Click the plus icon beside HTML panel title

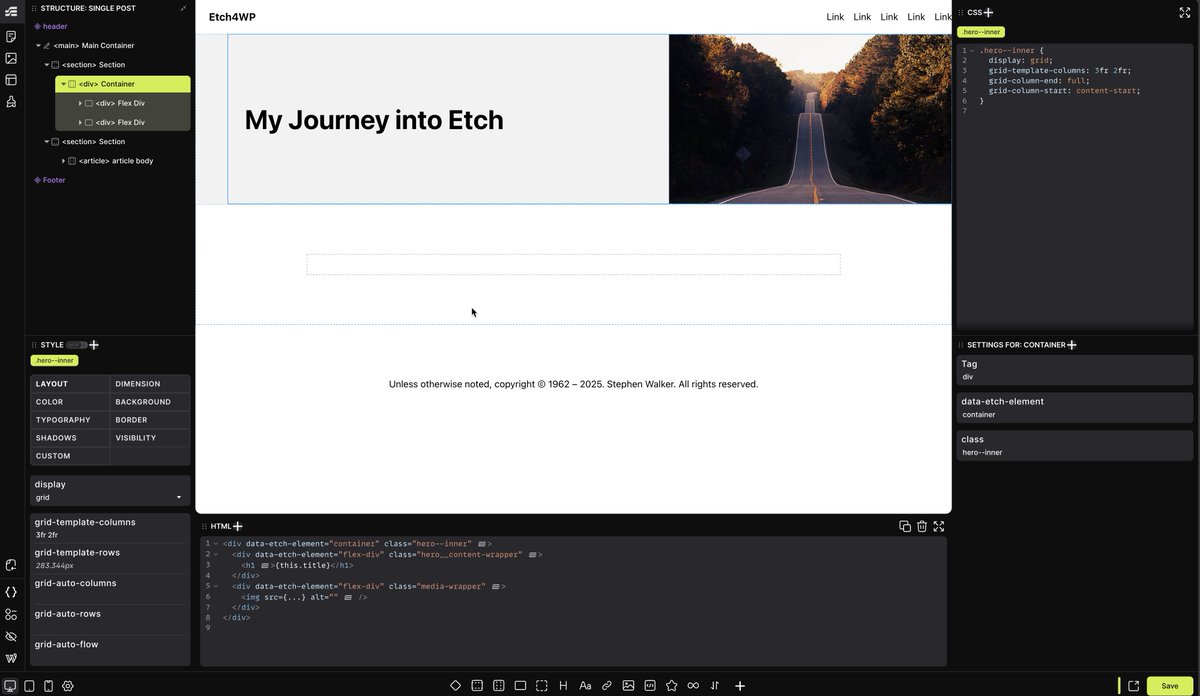point(237,526)
